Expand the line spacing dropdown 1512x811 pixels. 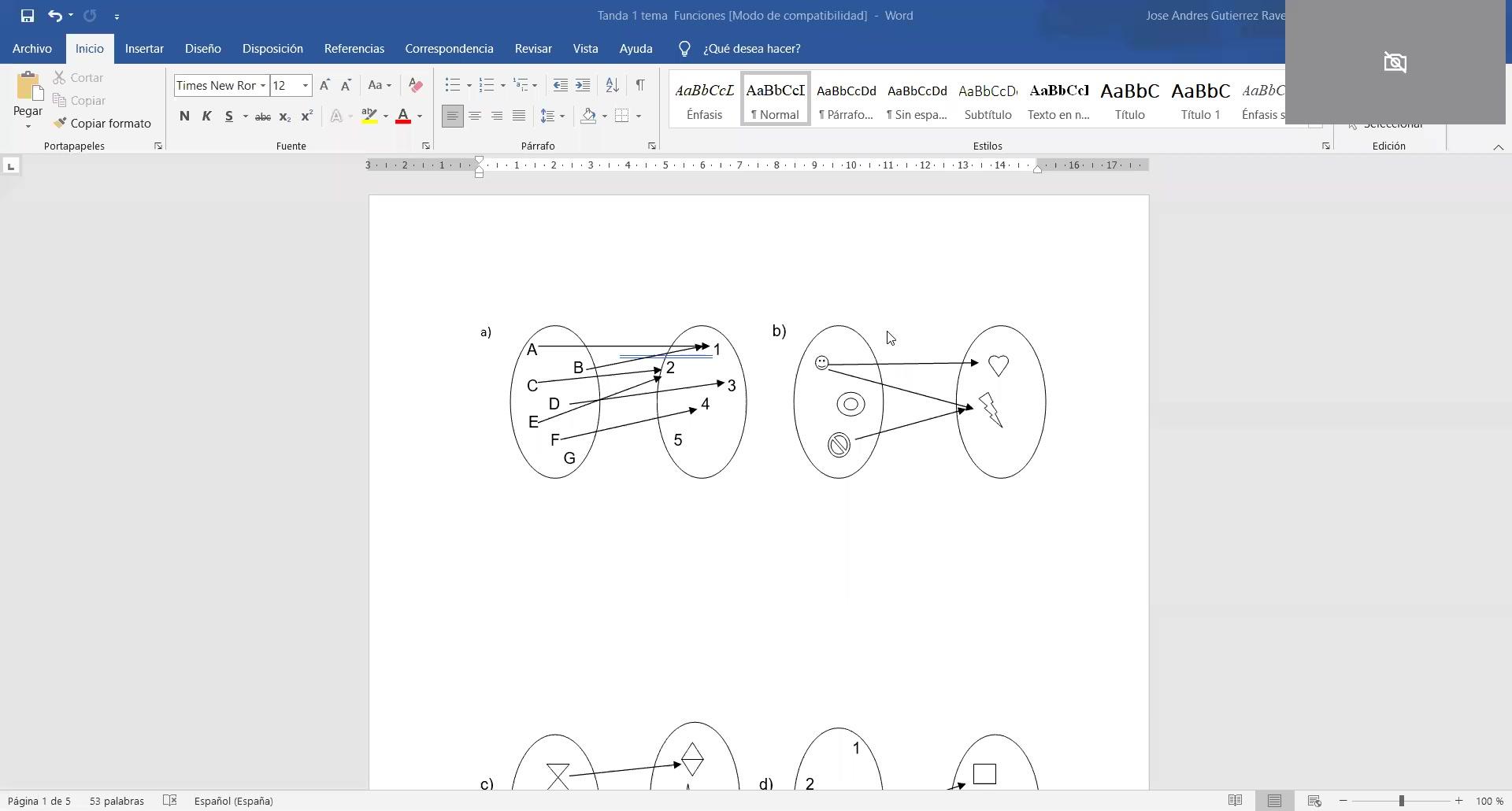click(562, 117)
